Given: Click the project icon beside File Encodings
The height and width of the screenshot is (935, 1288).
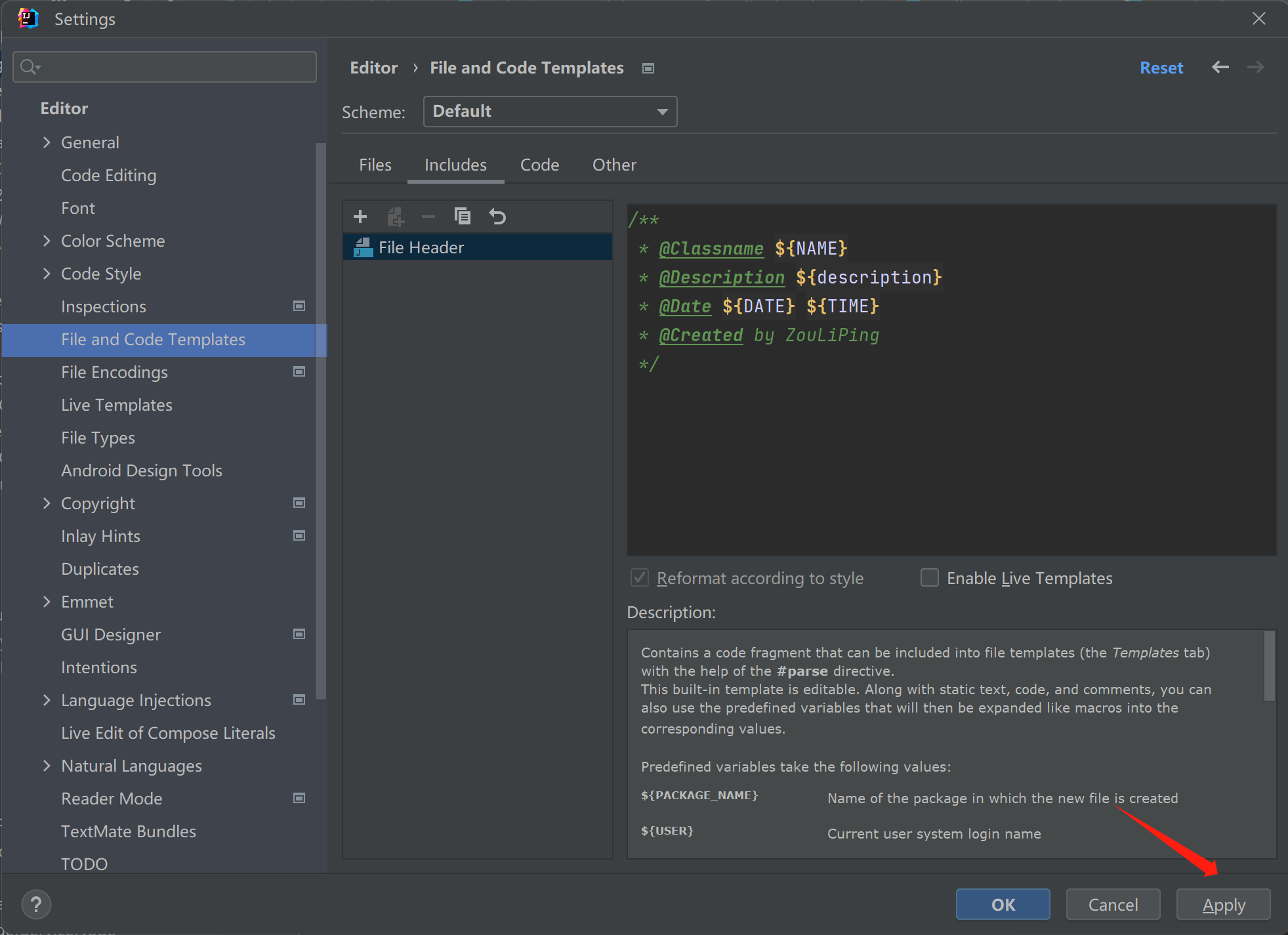Looking at the screenshot, I should coord(299,371).
